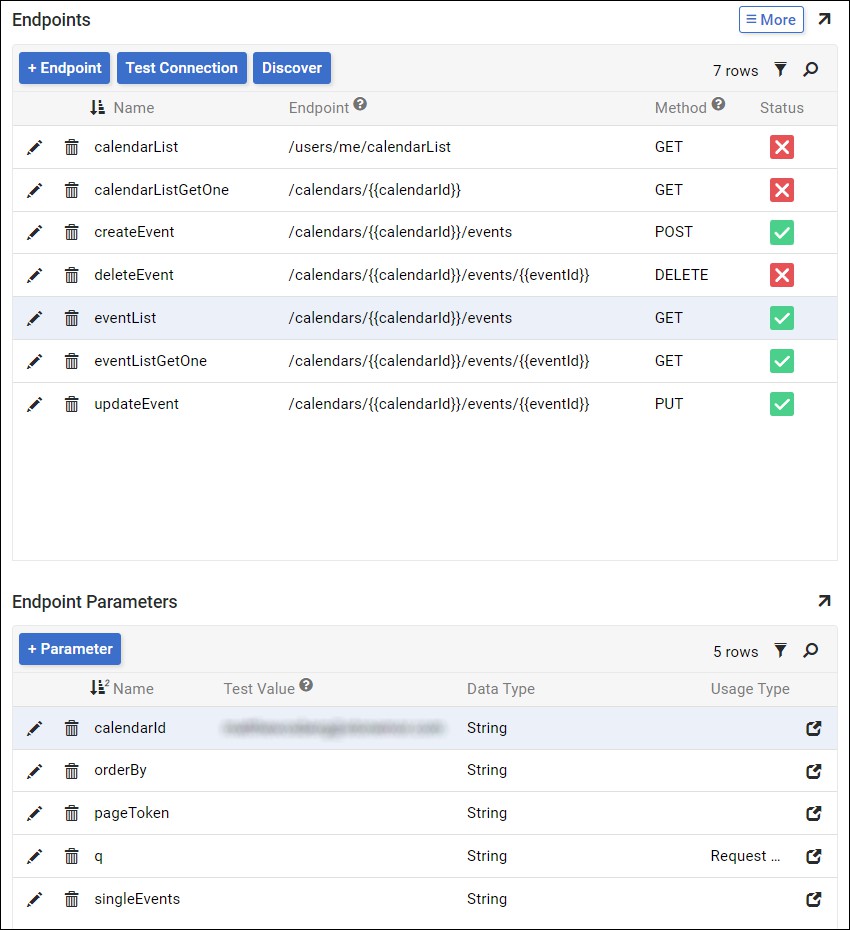Screen dimensions: 850x930
Task: Click the help icon next to Method header
Action: coord(718,105)
